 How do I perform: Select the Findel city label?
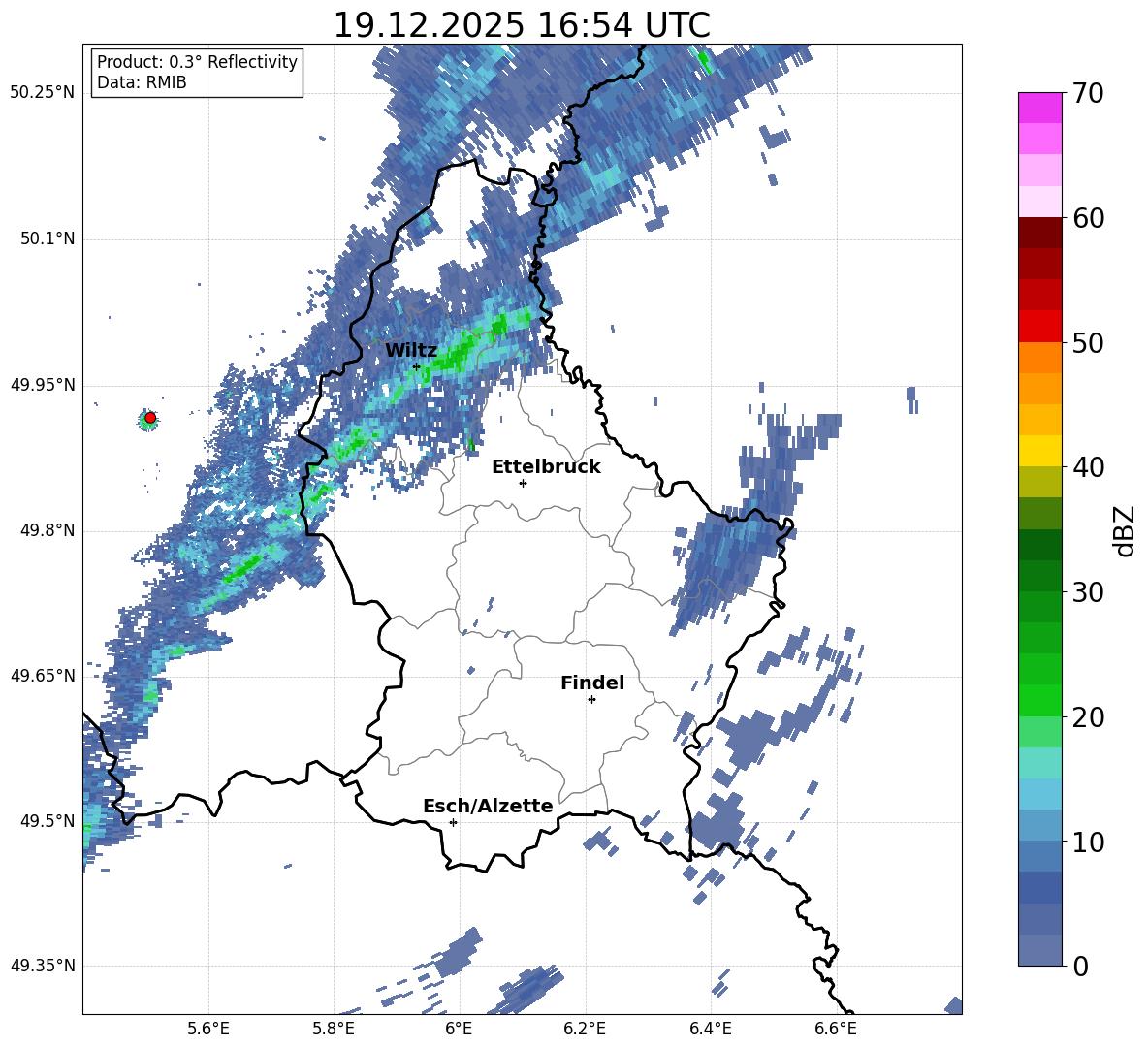(x=592, y=683)
